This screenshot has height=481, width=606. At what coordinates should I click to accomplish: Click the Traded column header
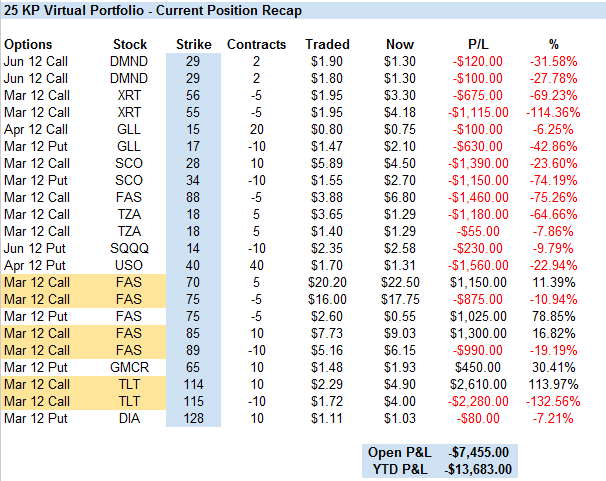[327, 45]
